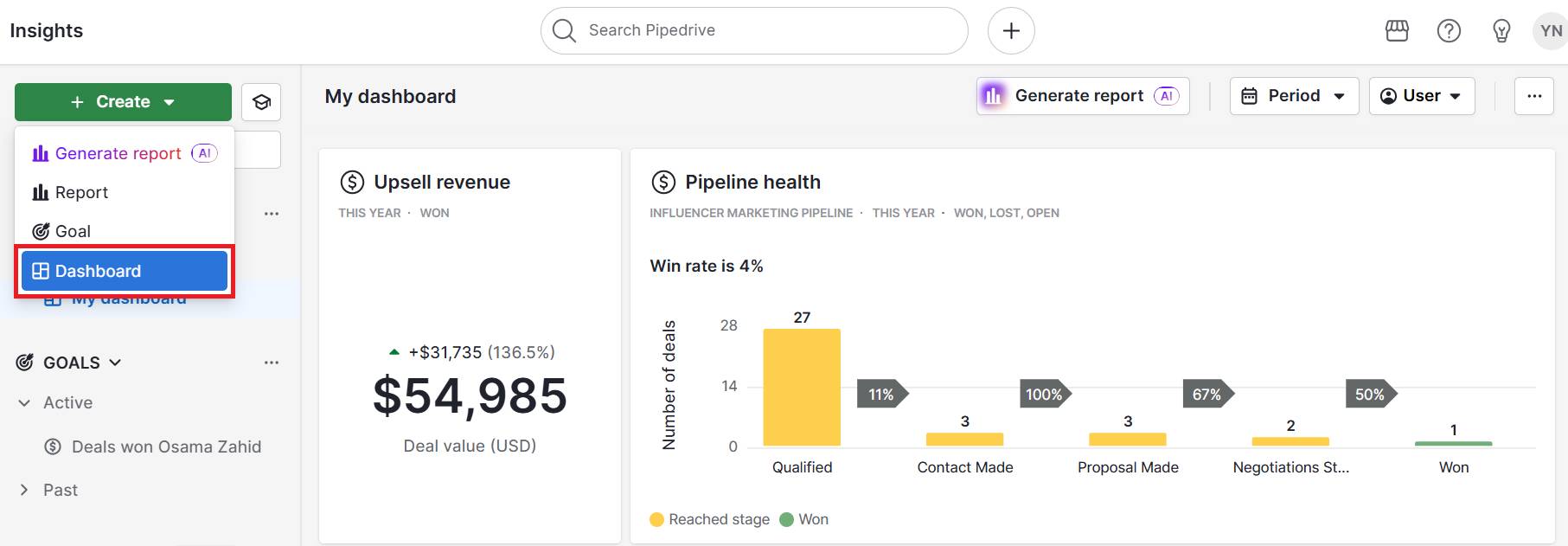Open the Create dropdown button
Viewport: 1568px width, 546px height.
pos(123,102)
